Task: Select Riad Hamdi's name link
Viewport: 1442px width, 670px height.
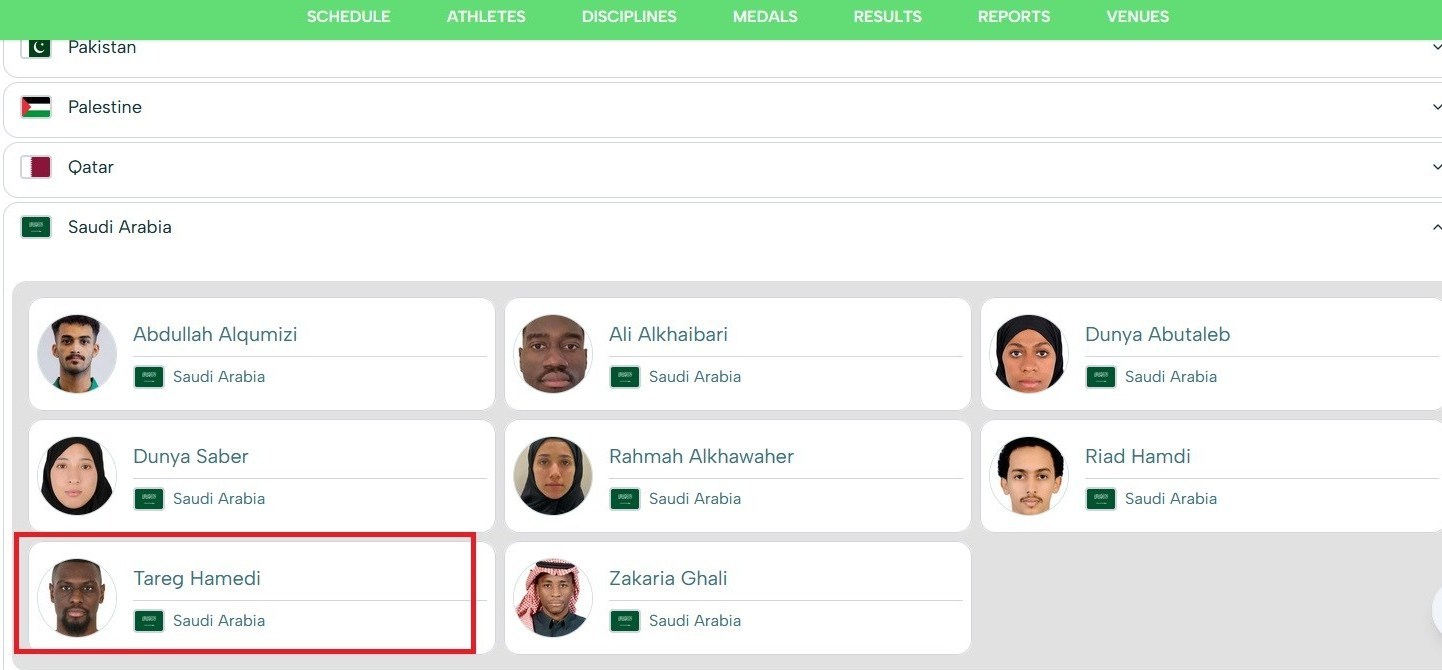Action: (1138, 456)
